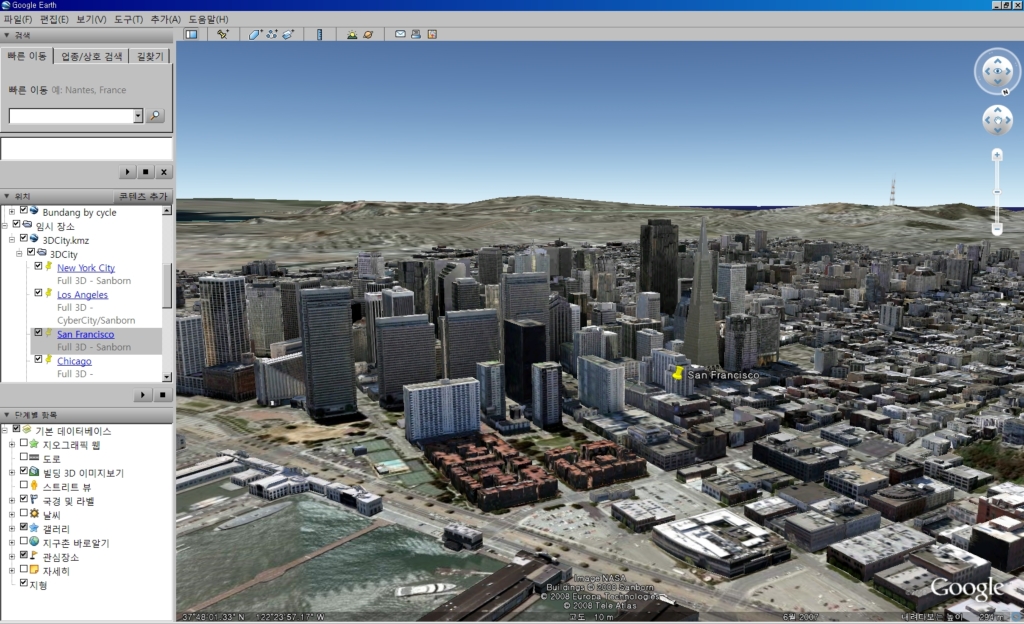Open the quick-move search dropdown arrow
Viewport: 1024px width, 624px height.
tap(138, 116)
